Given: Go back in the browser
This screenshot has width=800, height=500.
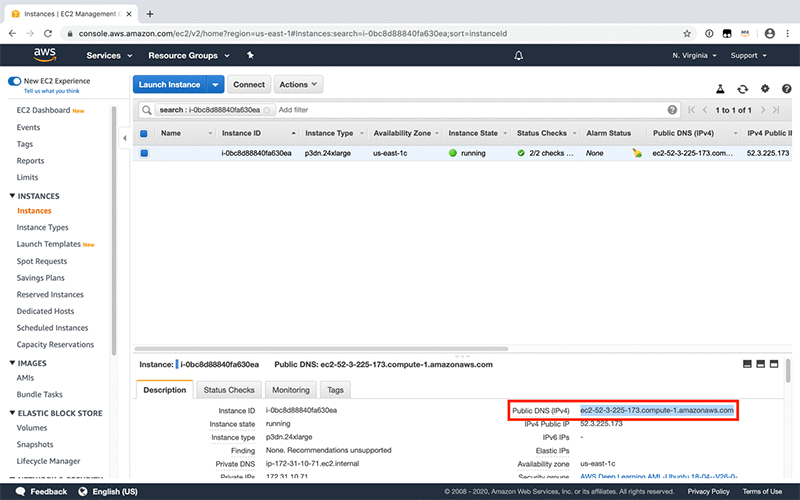Looking at the screenshot, I should [12, 34].
